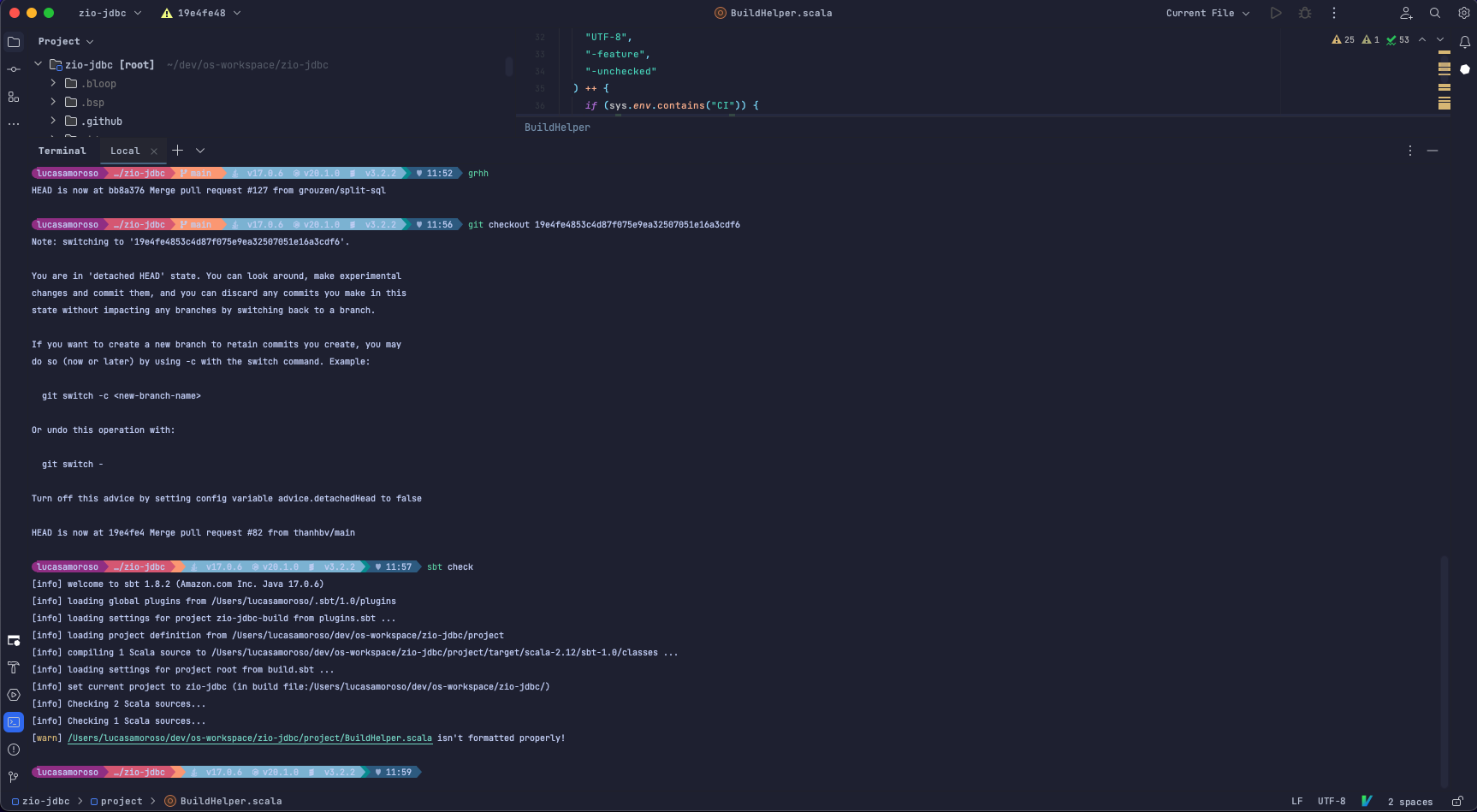Open the Build tool window hammer icon
1477x812 pixels.
click(x=14, y=667)
